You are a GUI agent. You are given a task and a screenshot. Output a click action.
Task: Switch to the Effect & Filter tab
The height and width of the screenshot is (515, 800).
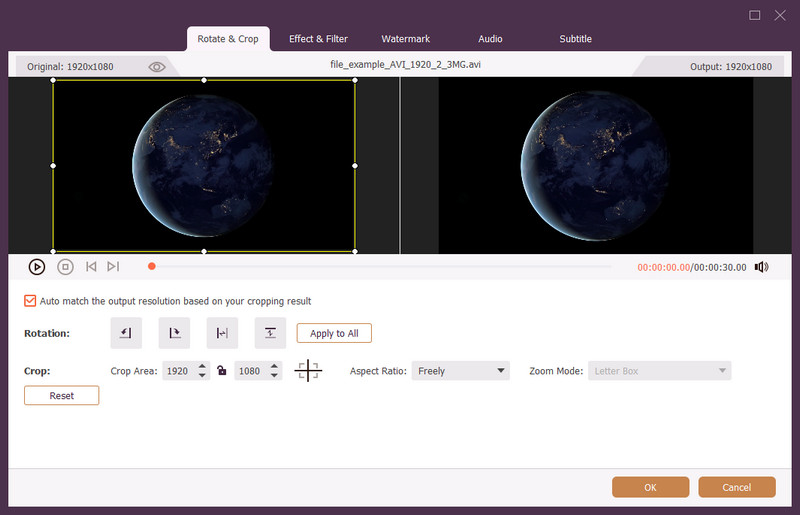tap(318, 39)
